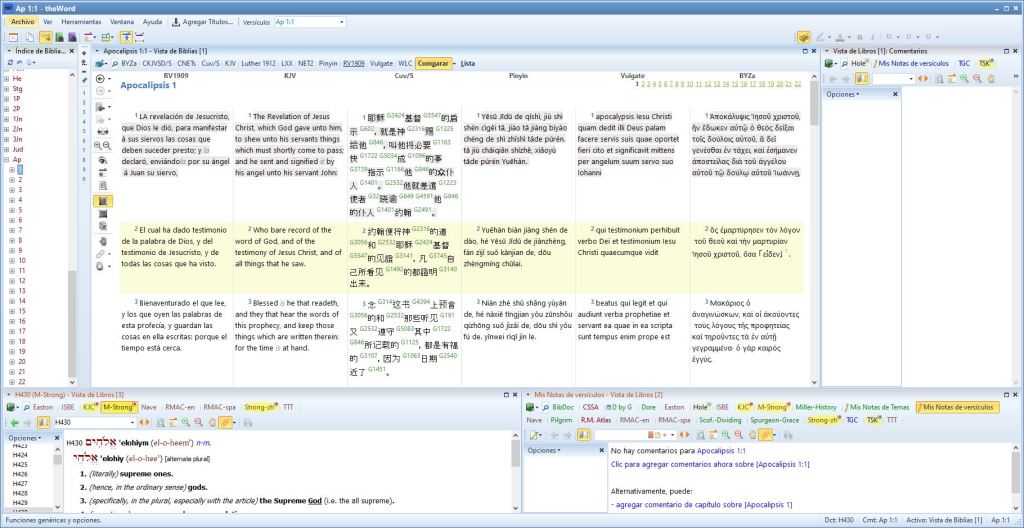The width and height of the screenshot is (1024, 528).
Task: Toggle the highlighted link icon in dictionary toolbar
Action: 227,422
